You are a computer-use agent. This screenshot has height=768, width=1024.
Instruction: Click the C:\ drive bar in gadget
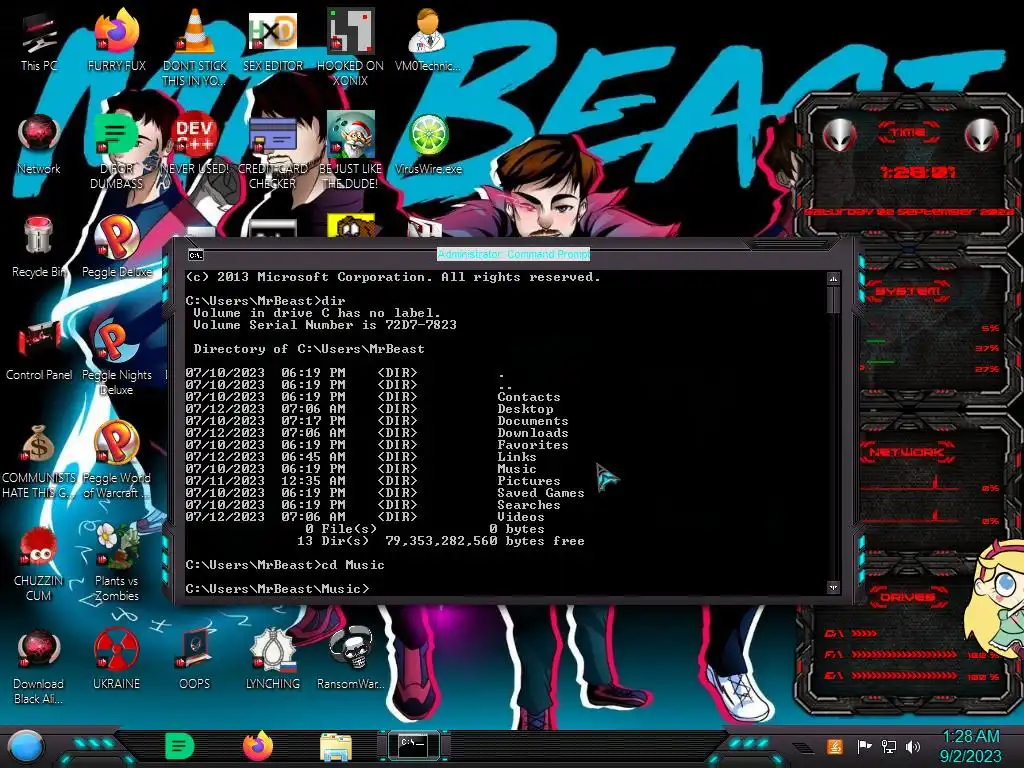click(862, 633)
